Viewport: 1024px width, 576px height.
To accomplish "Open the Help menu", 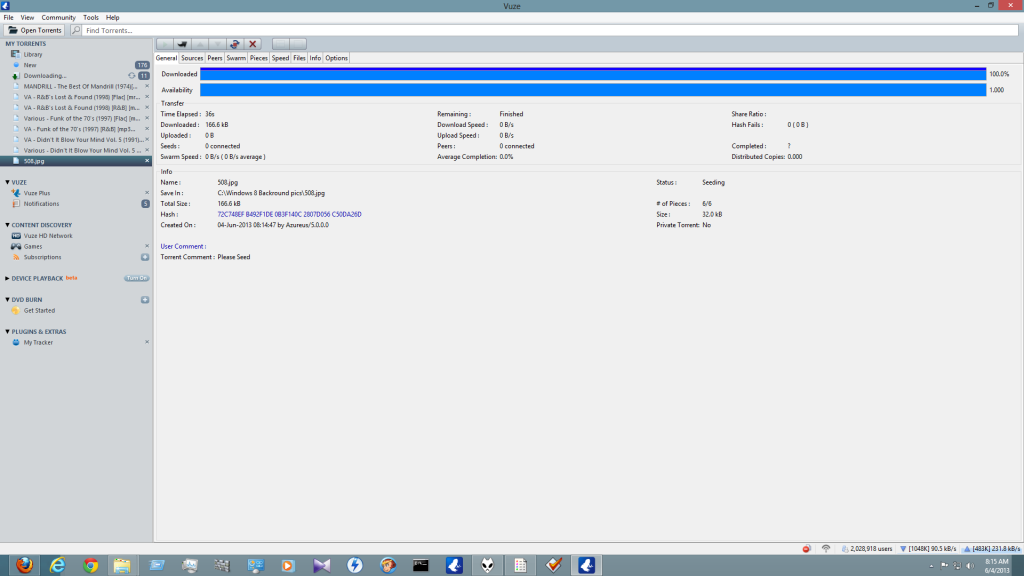I will [112, 18].
